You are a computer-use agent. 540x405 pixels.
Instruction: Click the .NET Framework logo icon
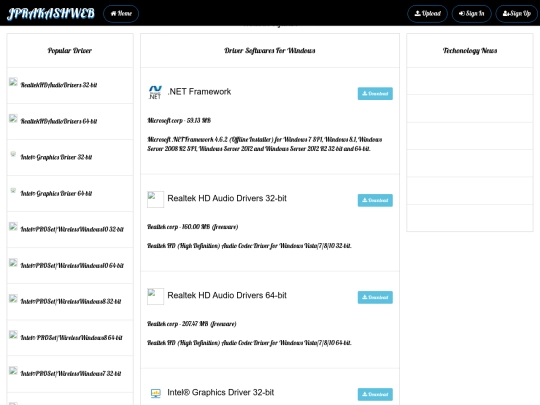coord(155,92)
